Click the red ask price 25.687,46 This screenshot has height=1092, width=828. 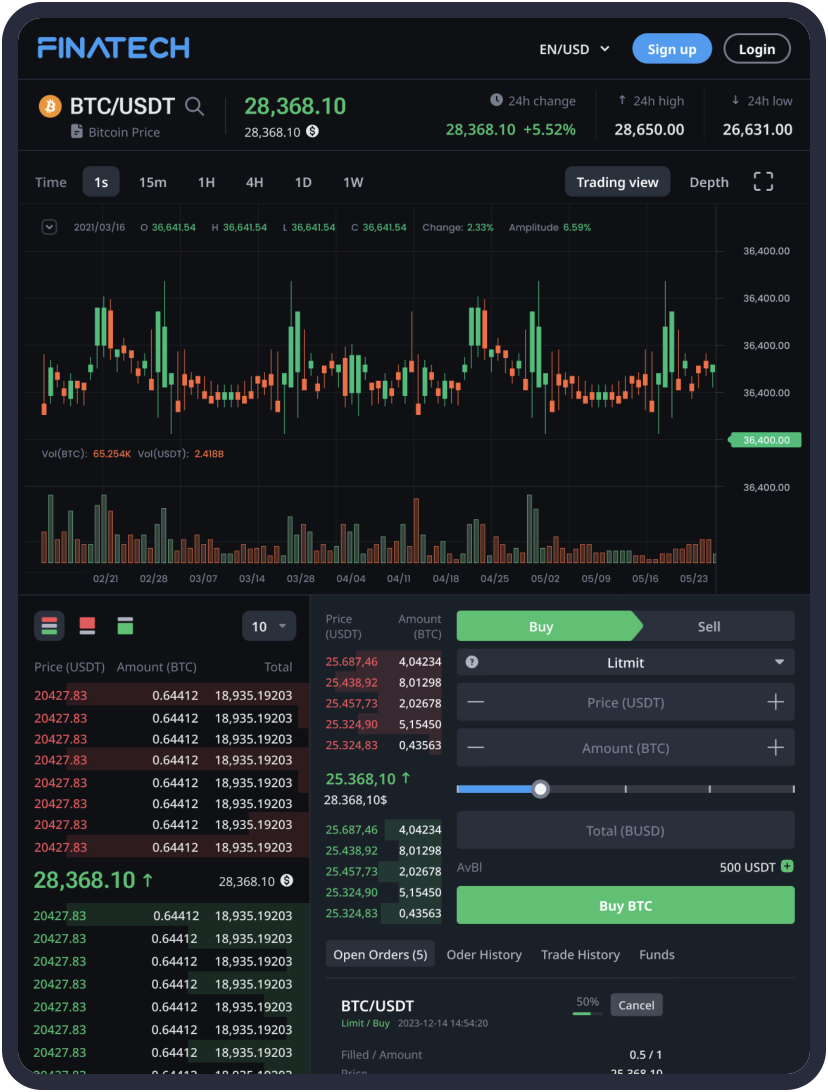coord(352,662)
